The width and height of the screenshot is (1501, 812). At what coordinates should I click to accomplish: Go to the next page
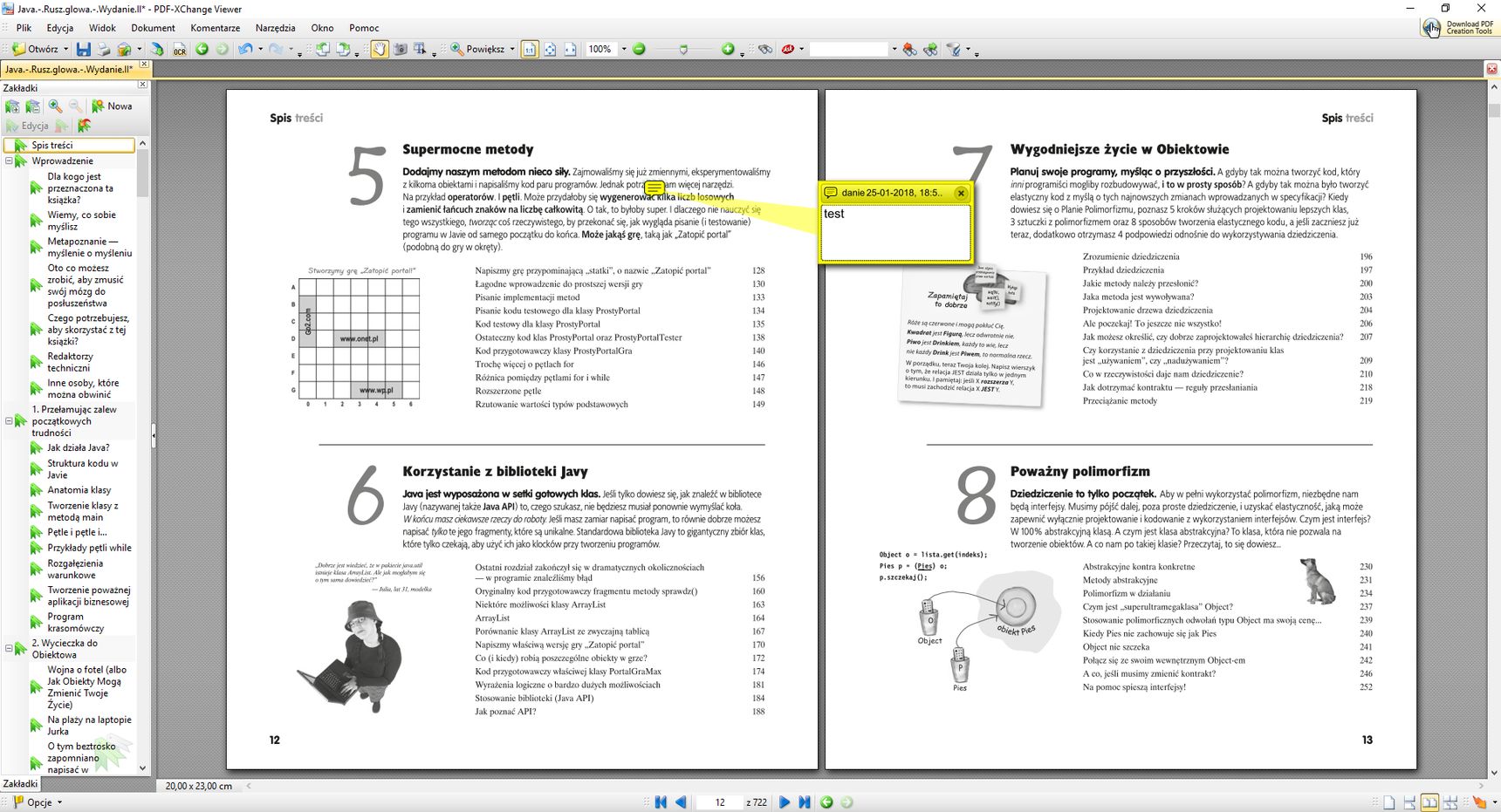tap(784, 802)
